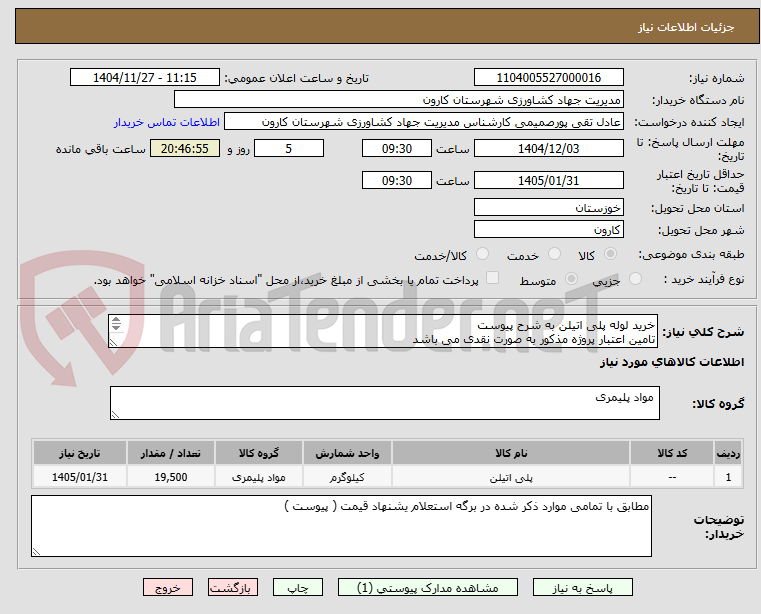Click the بازگشت back button
Image resolution: width=761 pixels, height=614 pixels.
pyautogui.click(x=232, y=587)
